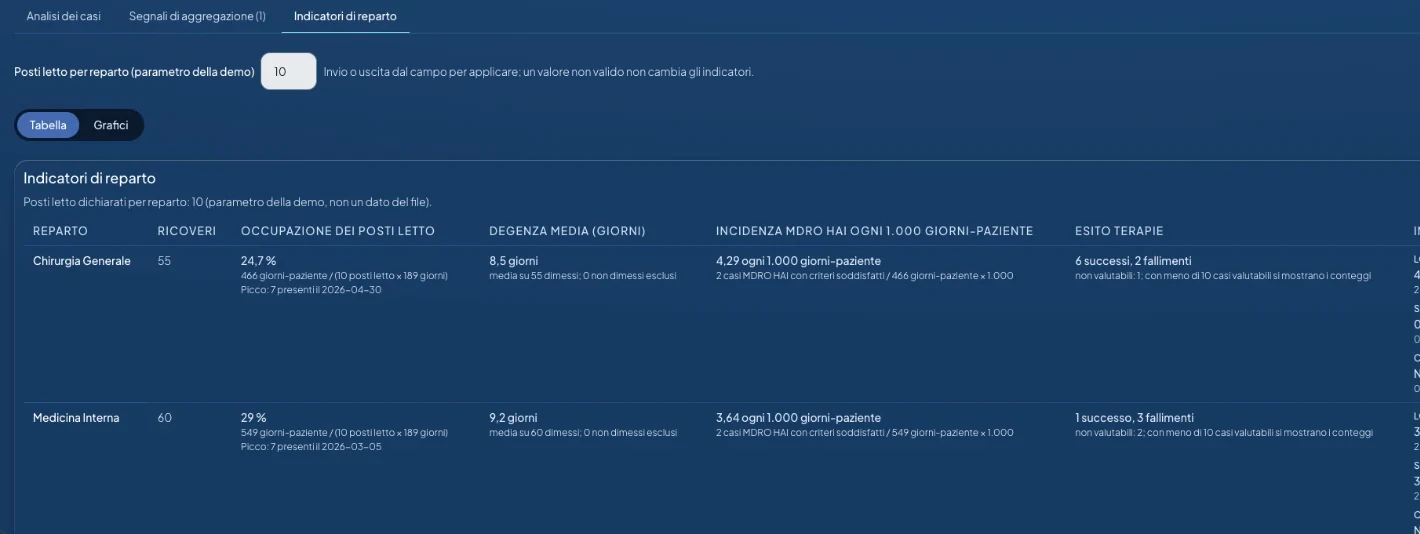1420x534 pixels.
Task: Click the 466 giorni-paziente occupancy detail
Action: click(x=344, y=275)
